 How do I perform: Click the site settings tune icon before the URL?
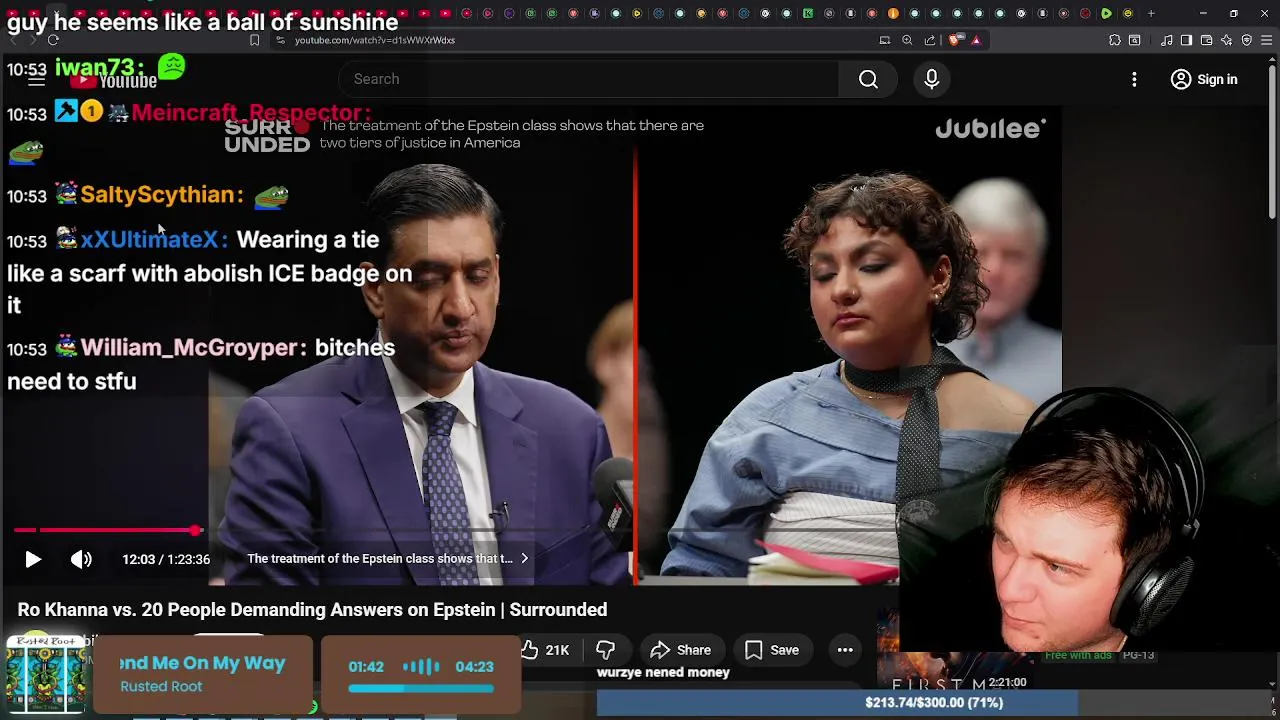(280, 40)
